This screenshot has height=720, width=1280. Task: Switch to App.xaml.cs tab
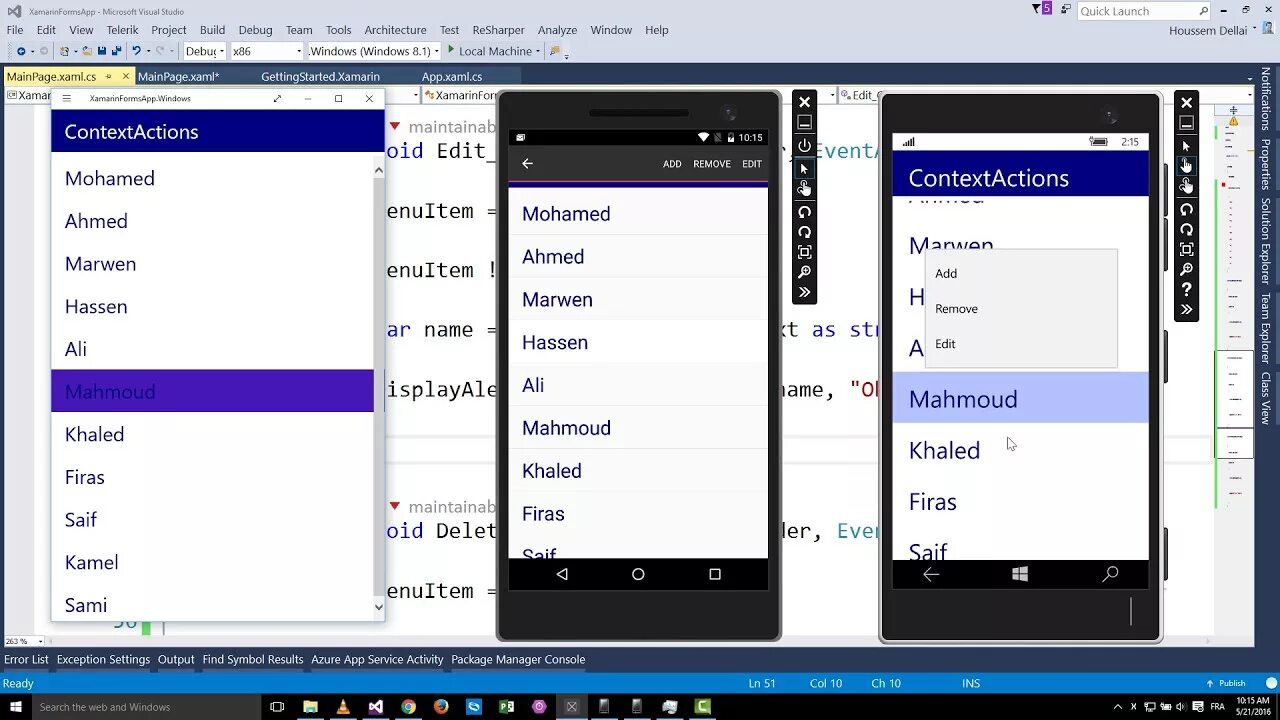tap(451, 76)
